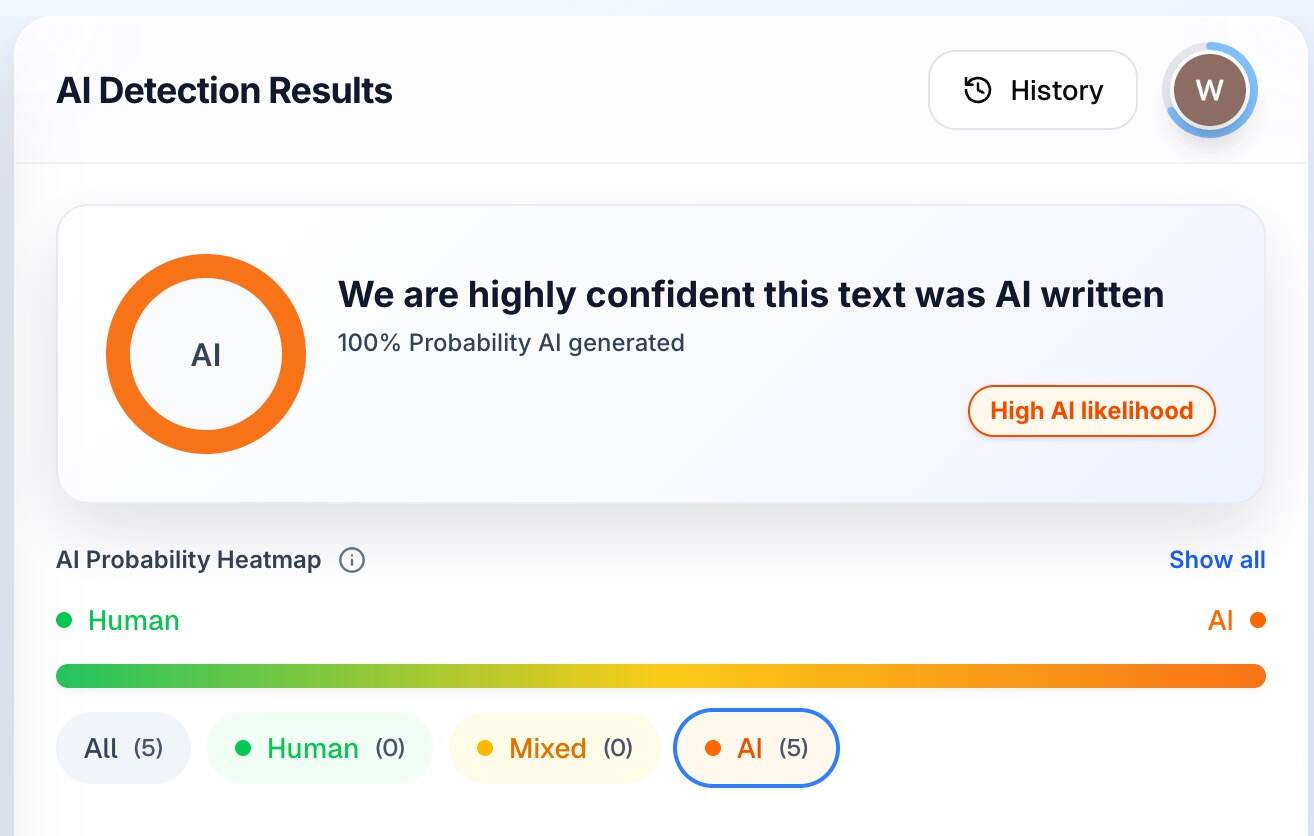Open the user profile avatar menu

(1210, 90)
